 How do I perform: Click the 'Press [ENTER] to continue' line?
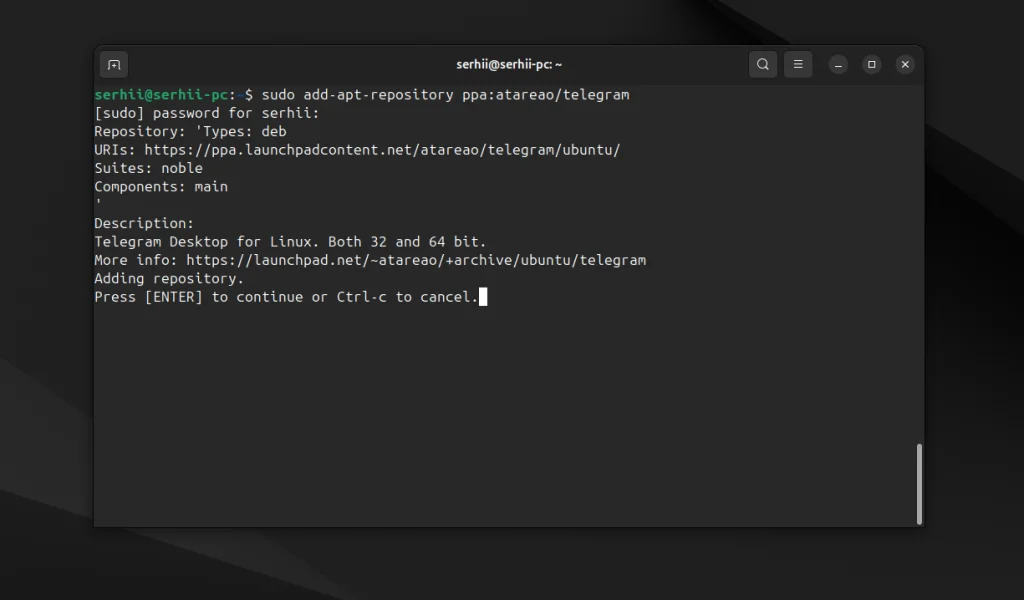[286, 297]
